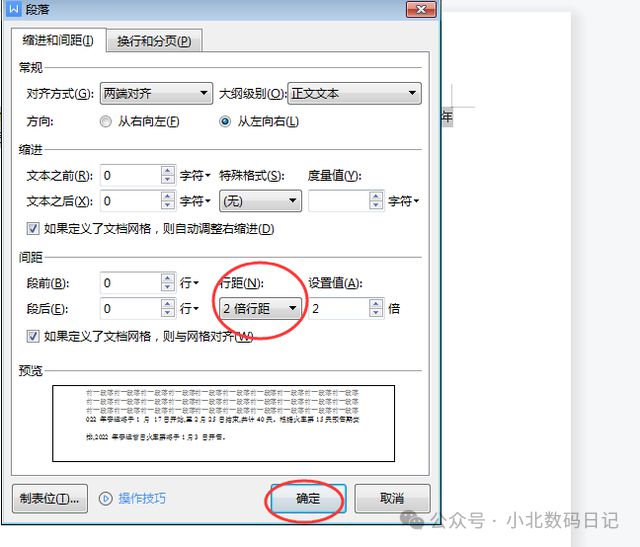Screen dimensions: 640x547
Task: Click the play icon beside 操作技巧
Action: pyautogui.click(x=105, y=498)
